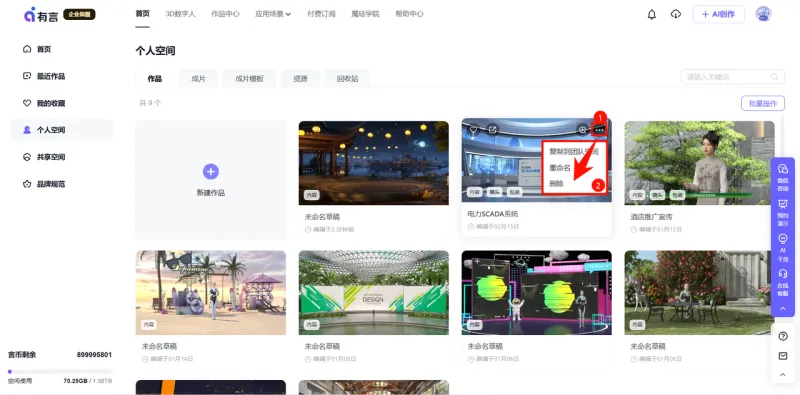This screenshot has height=395, width=800.
Task: Click the cloud download icon
Action: [x=676, y=14]
